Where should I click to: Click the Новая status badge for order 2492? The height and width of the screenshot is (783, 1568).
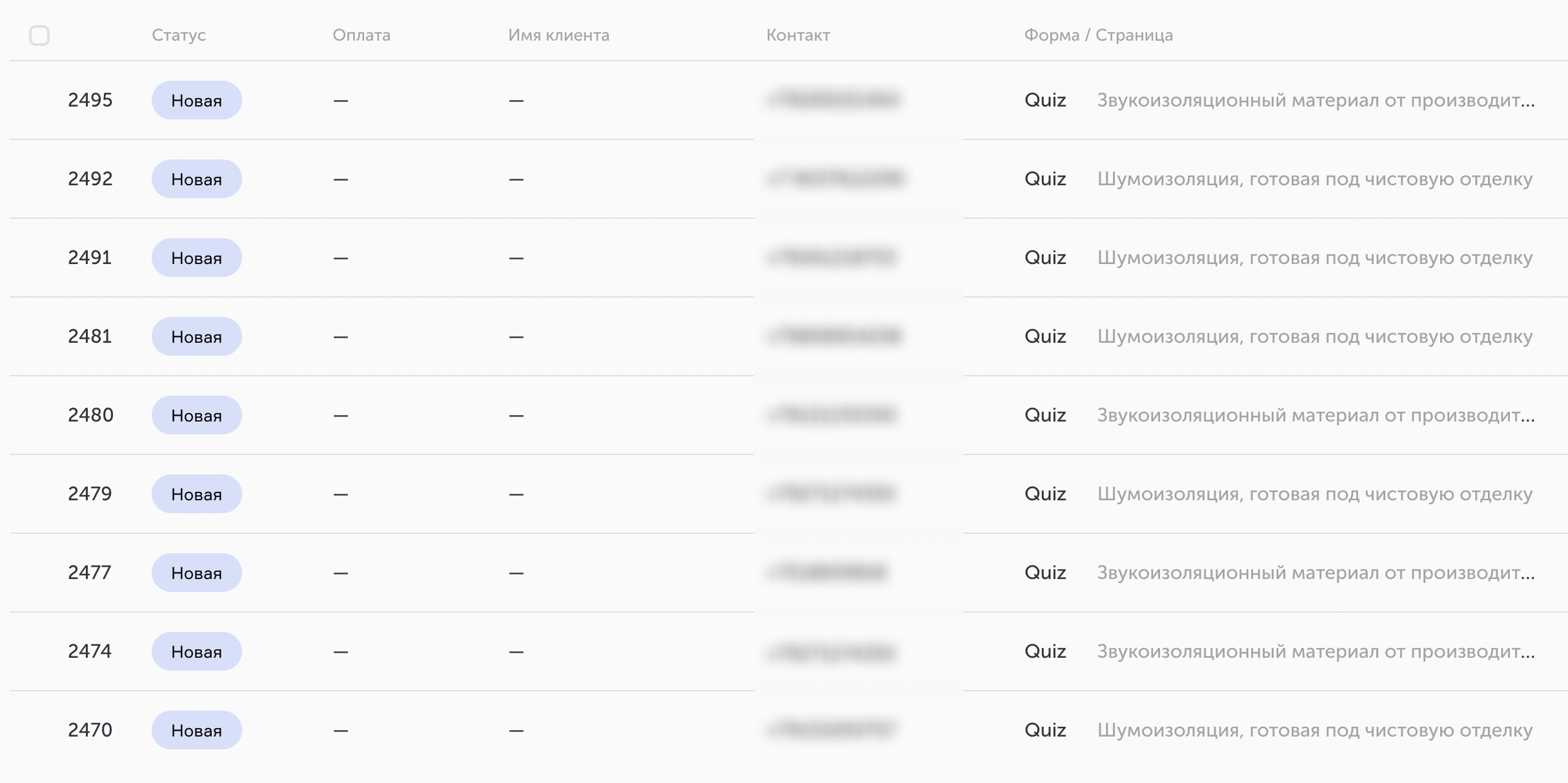tap(197, 179)
